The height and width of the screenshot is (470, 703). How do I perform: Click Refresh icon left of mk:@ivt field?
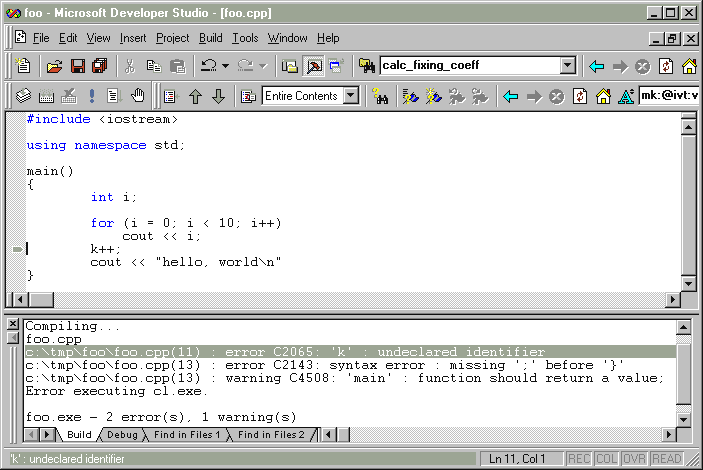click(580, 96)
